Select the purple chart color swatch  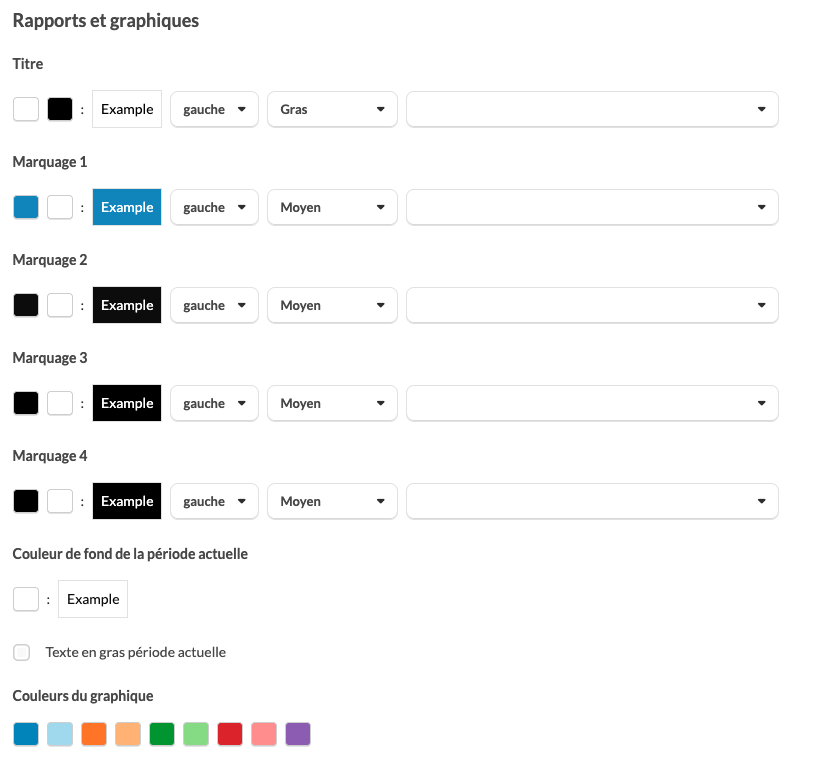(x=298, y=734)
